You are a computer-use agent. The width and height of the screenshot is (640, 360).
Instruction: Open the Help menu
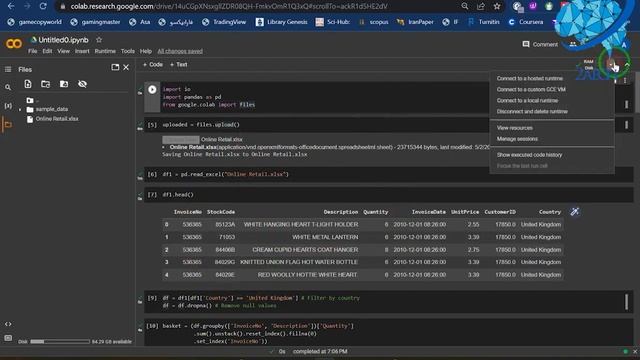coord(146,51)
